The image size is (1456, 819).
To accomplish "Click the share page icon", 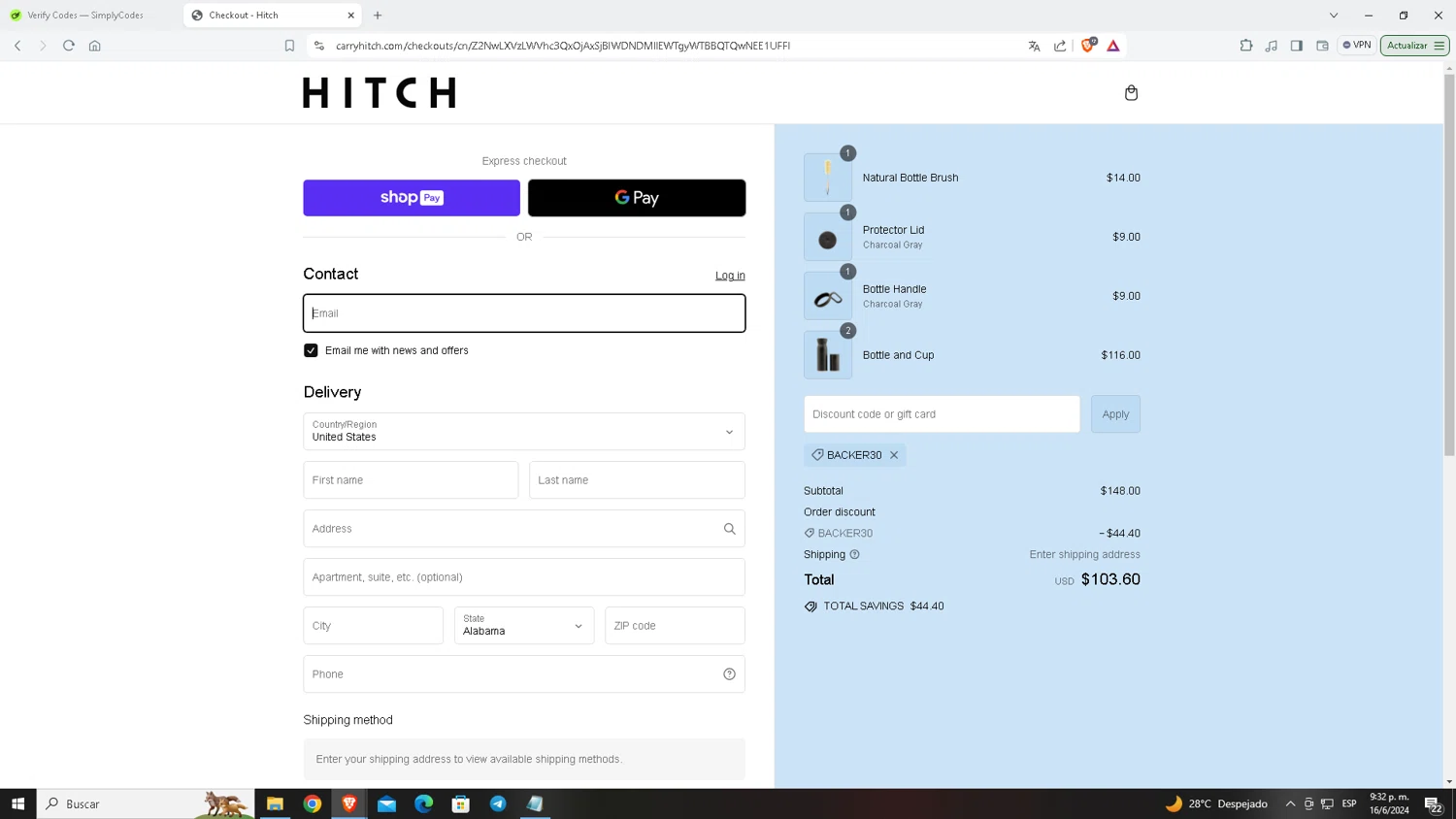I will (1060, 46).
